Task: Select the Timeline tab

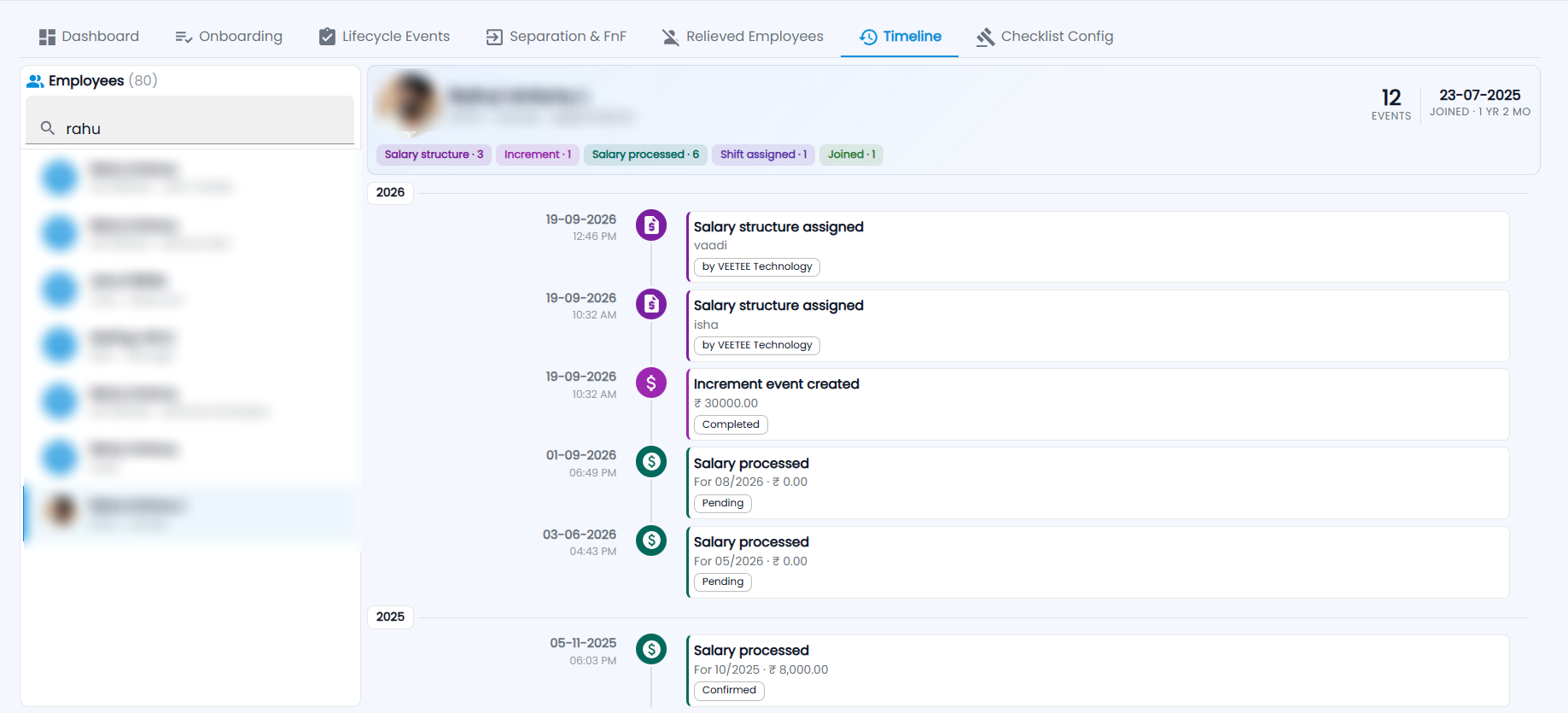Action: tap(900, 37)
